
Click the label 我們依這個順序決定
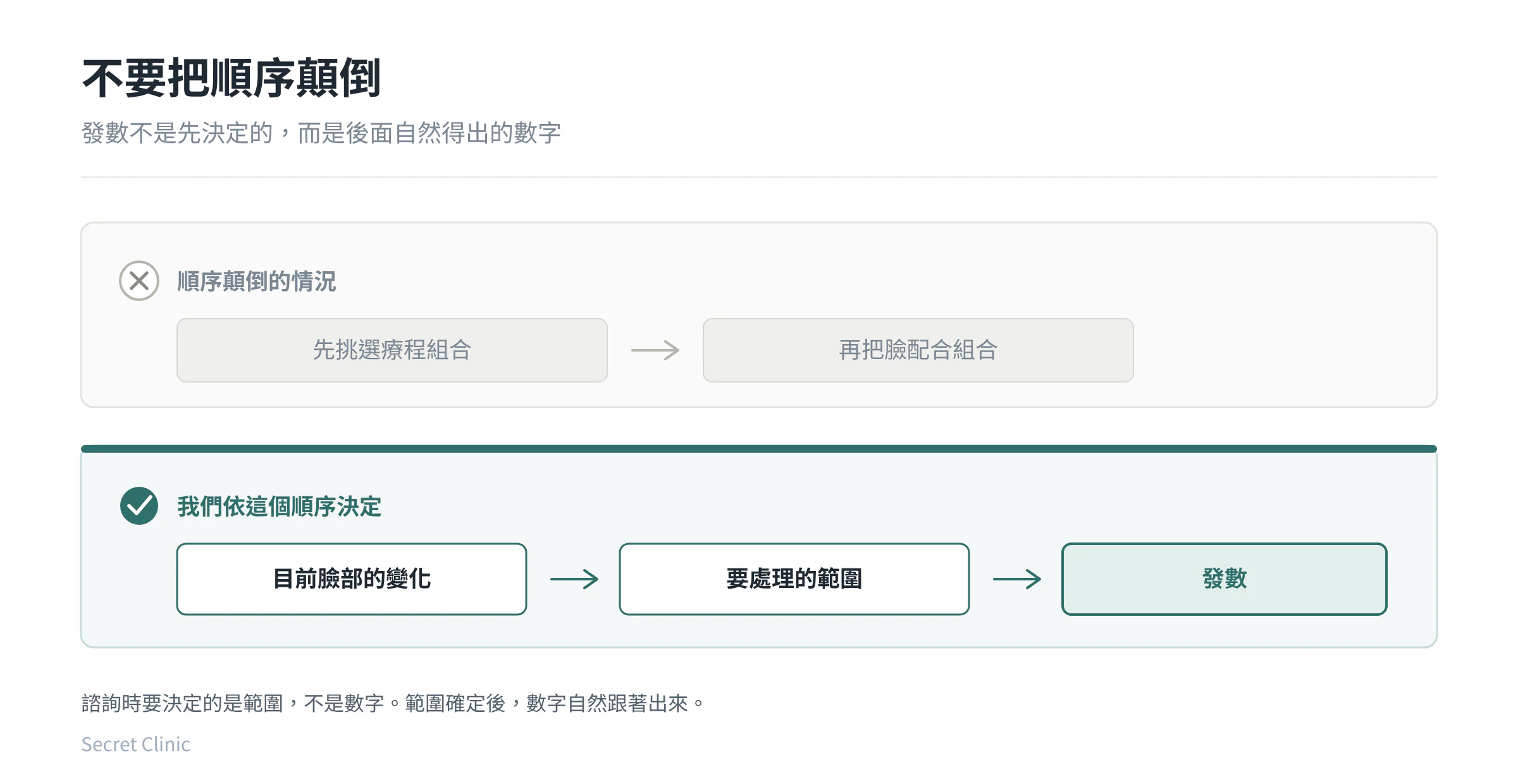(x=280, y=506)
